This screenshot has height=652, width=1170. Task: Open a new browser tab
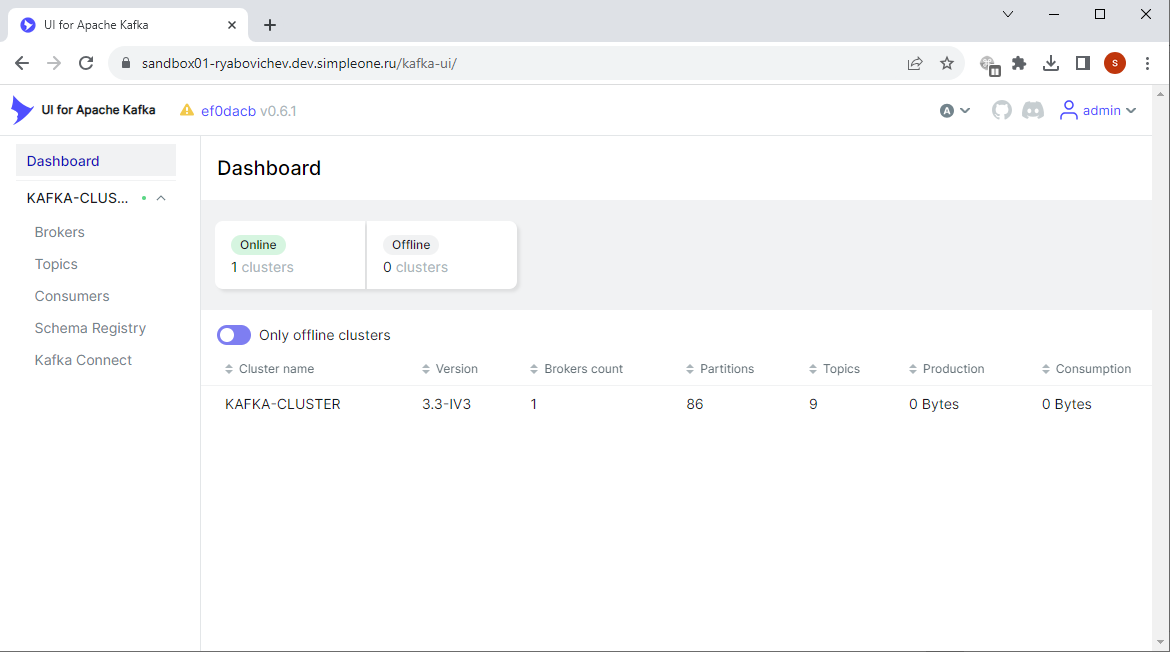point(269,25)
